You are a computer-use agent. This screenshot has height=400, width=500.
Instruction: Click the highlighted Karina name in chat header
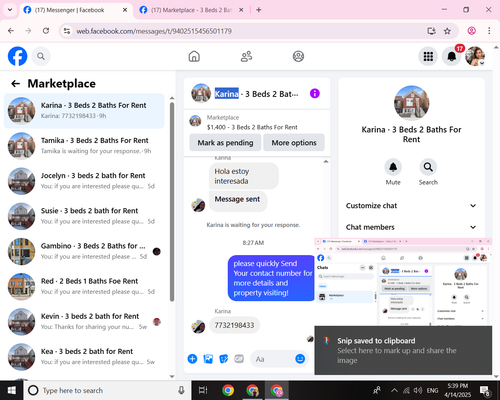pos(226,94)
